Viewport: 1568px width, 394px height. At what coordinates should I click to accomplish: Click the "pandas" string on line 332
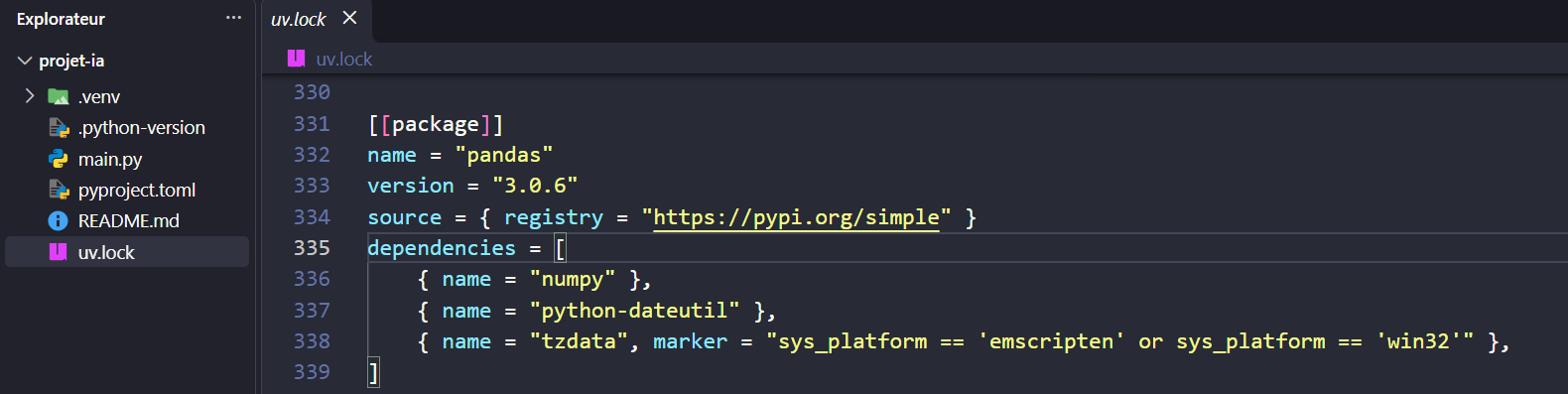tap(504, 155)
